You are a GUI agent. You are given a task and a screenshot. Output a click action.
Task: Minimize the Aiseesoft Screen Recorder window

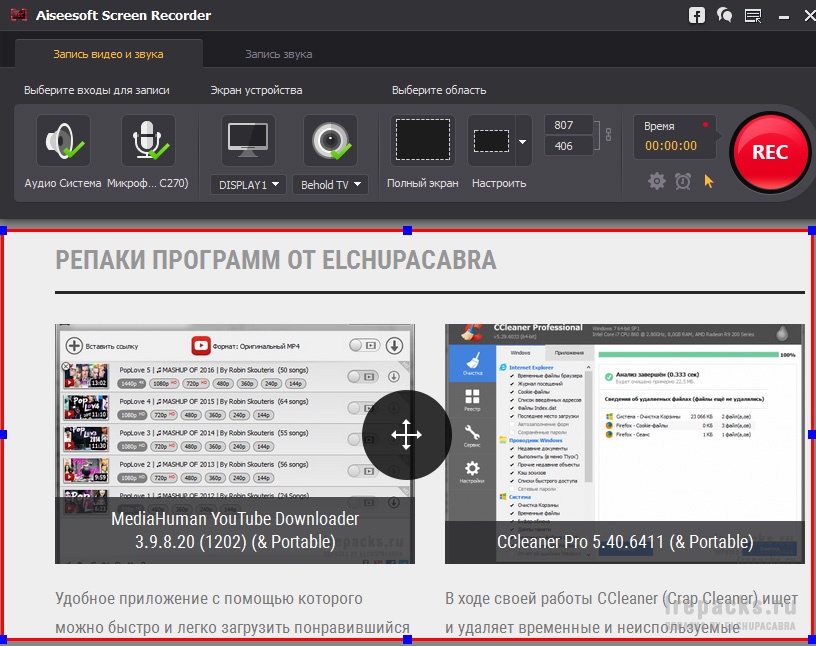[x=784, y=17]
